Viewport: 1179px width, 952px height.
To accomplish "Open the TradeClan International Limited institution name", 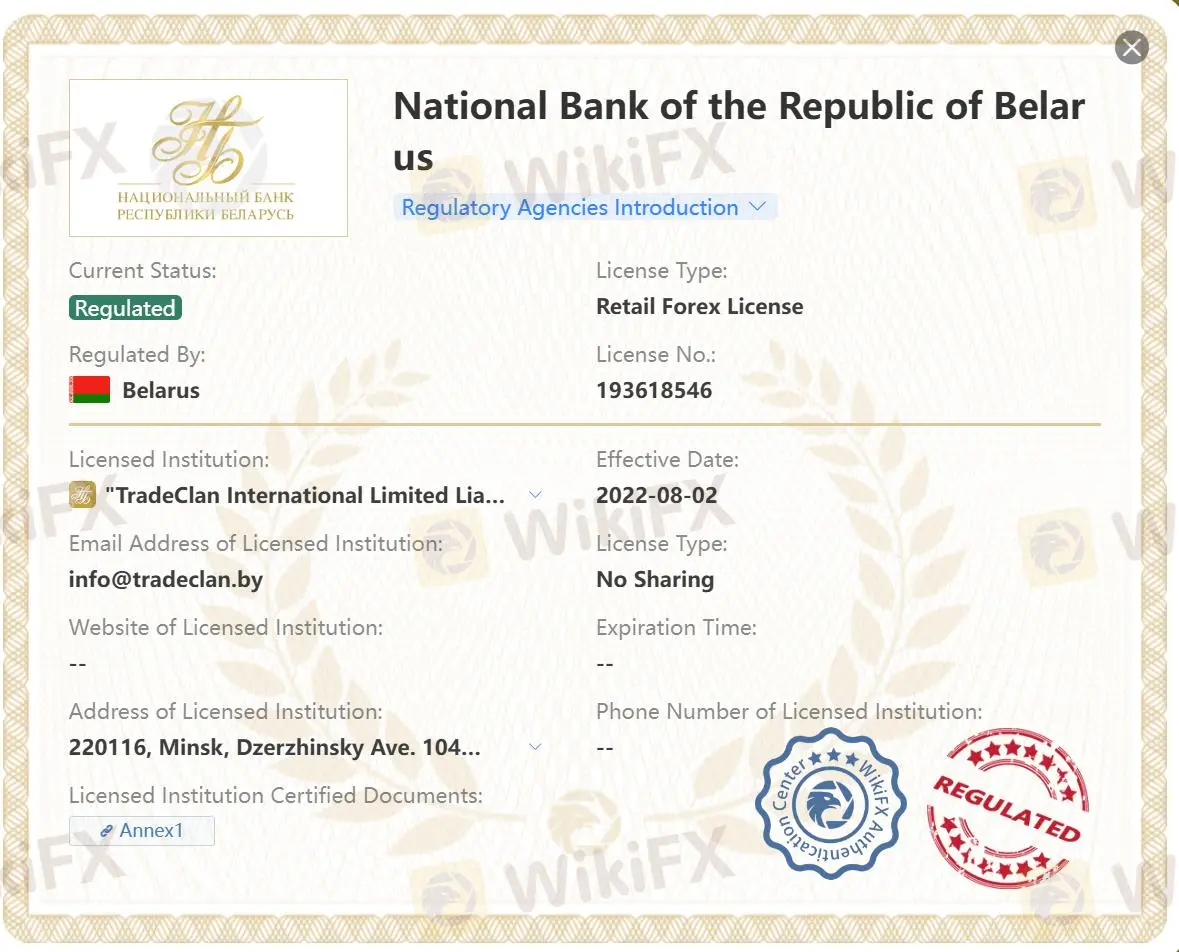I will pos(311,496).
